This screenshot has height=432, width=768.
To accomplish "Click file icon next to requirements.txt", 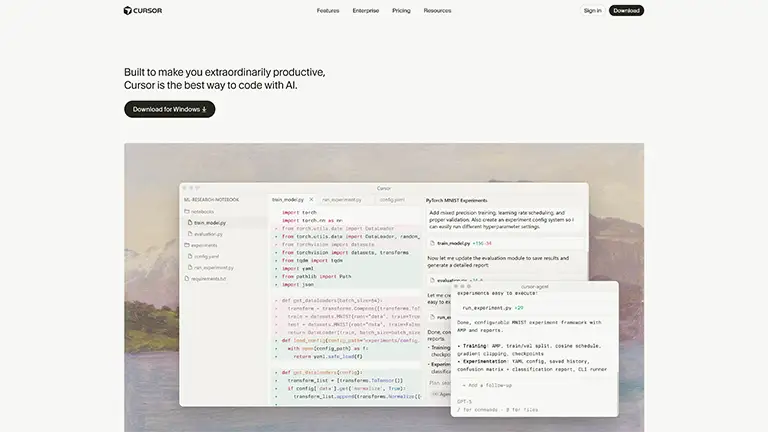I will [187, 279].
